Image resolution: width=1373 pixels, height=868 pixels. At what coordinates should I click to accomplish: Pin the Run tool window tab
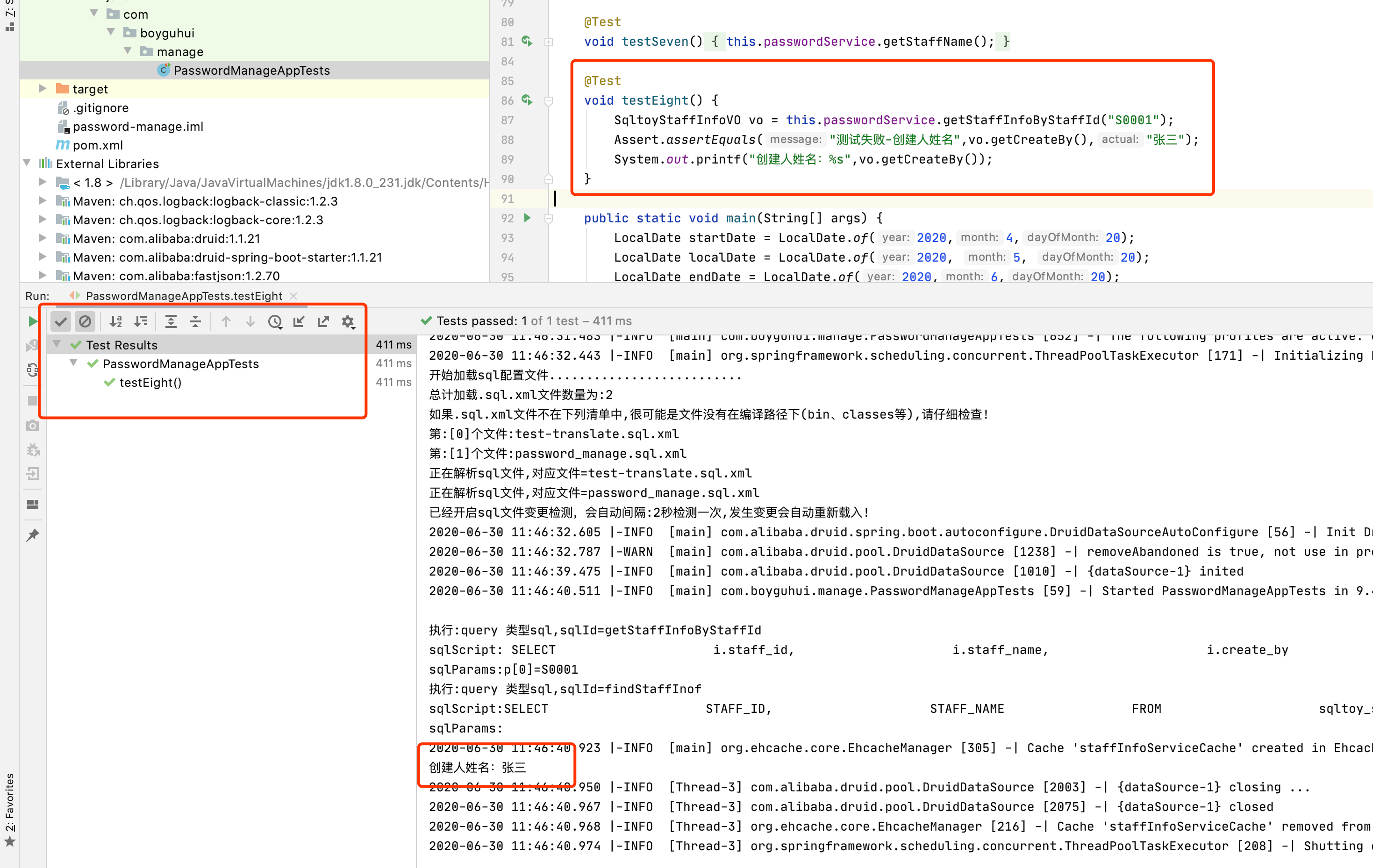[33, 534]
